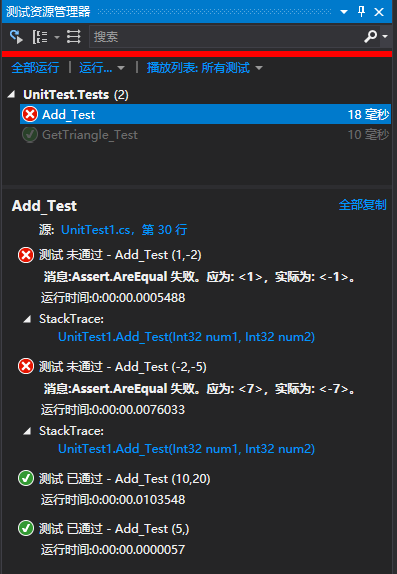The image size is (397, 574).
Task: Click inside the 搜索 input field
Action: click(x=225, y=37)
